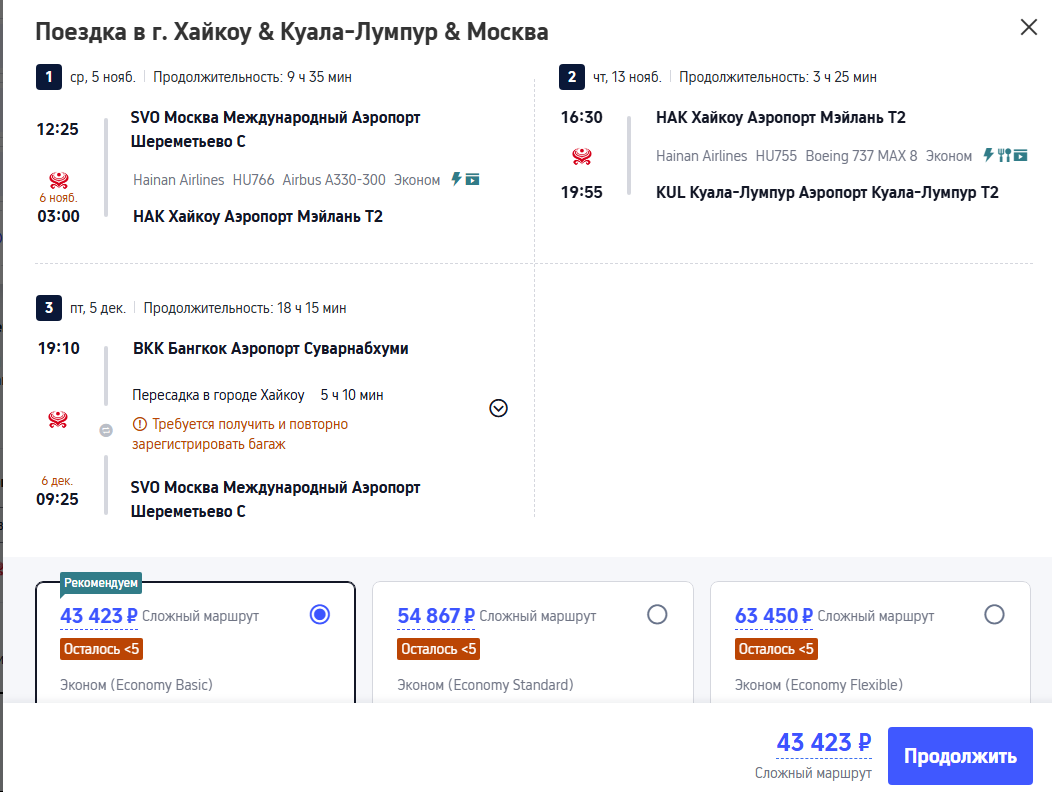Click aircraft Airbus A330-300

tap(334, 180)
